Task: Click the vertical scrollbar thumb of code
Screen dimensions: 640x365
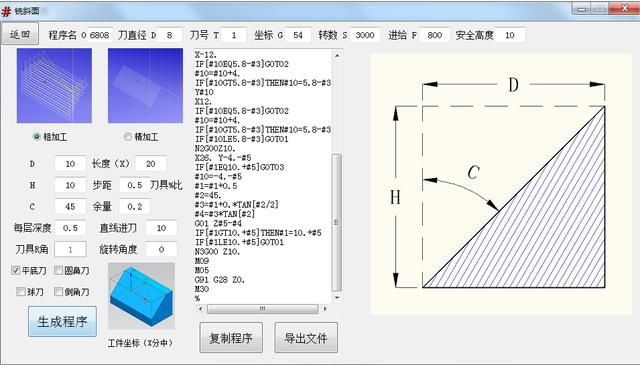Action: click(x=337, y=223)
